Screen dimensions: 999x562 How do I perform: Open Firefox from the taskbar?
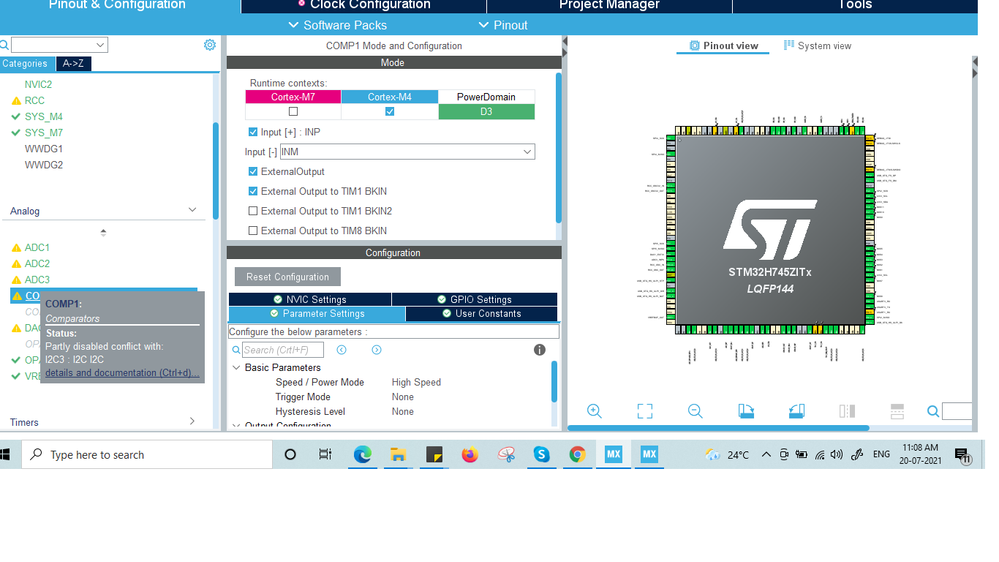click(470, 454)
